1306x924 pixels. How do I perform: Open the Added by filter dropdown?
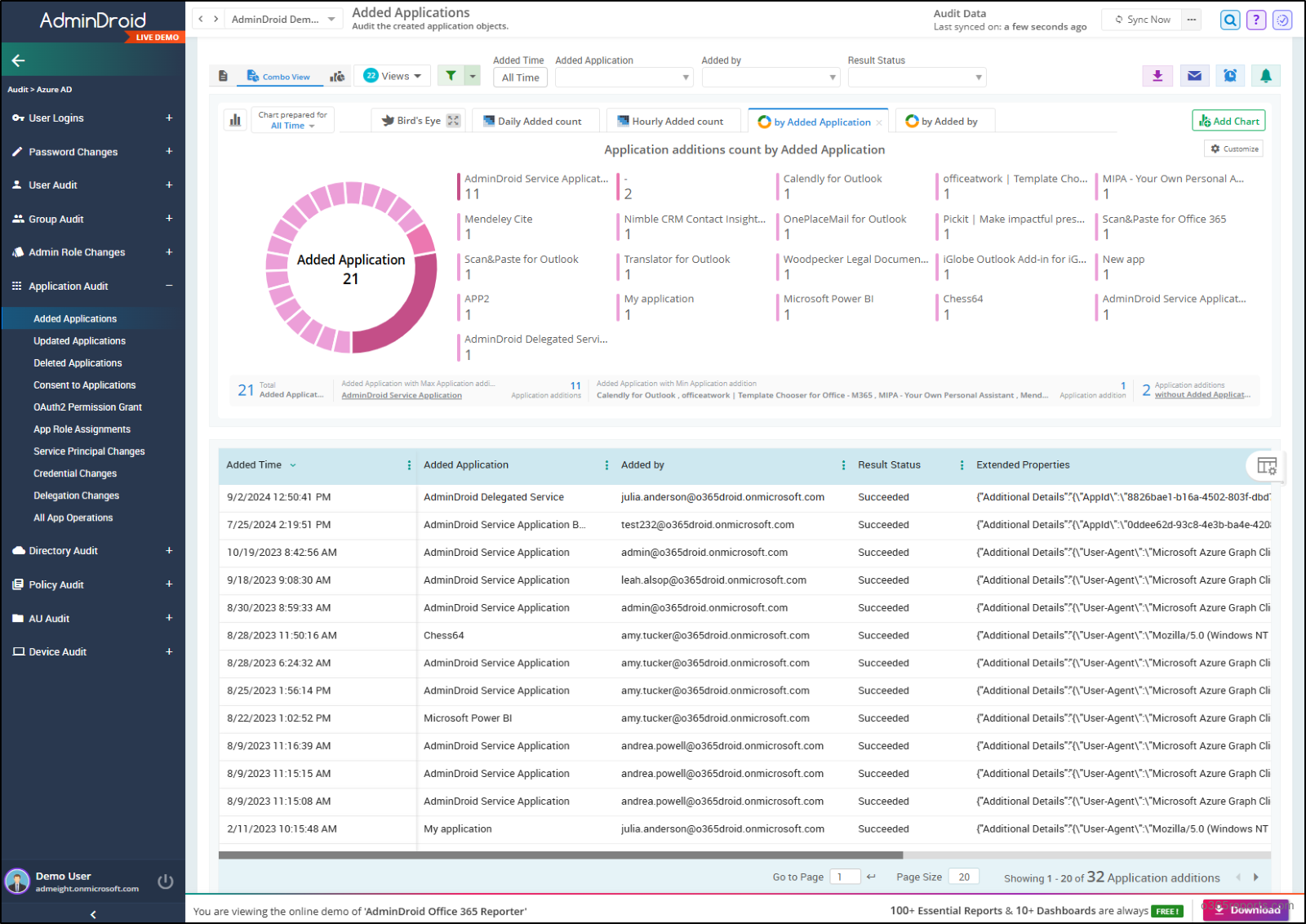771,78
